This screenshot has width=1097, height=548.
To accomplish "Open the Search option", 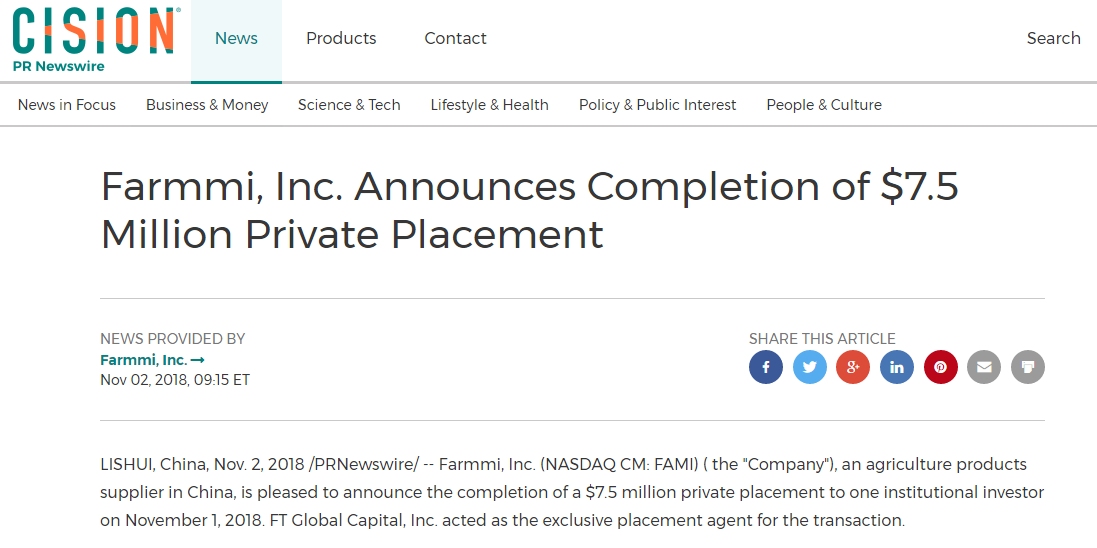I will pyautogui.click(x=1054, y=38).
